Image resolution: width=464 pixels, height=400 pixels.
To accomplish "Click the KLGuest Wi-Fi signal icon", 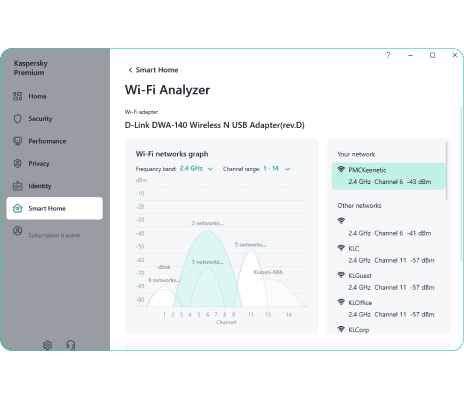I will click(341, 275).
